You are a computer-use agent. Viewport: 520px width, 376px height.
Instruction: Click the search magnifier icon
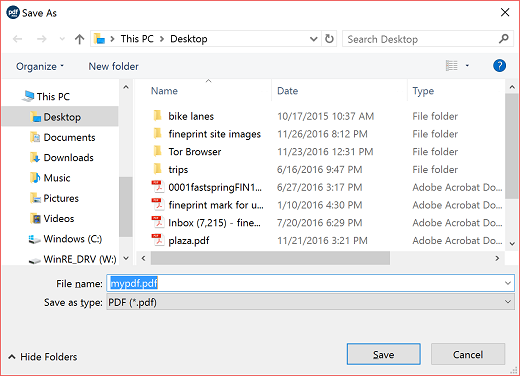504,39
